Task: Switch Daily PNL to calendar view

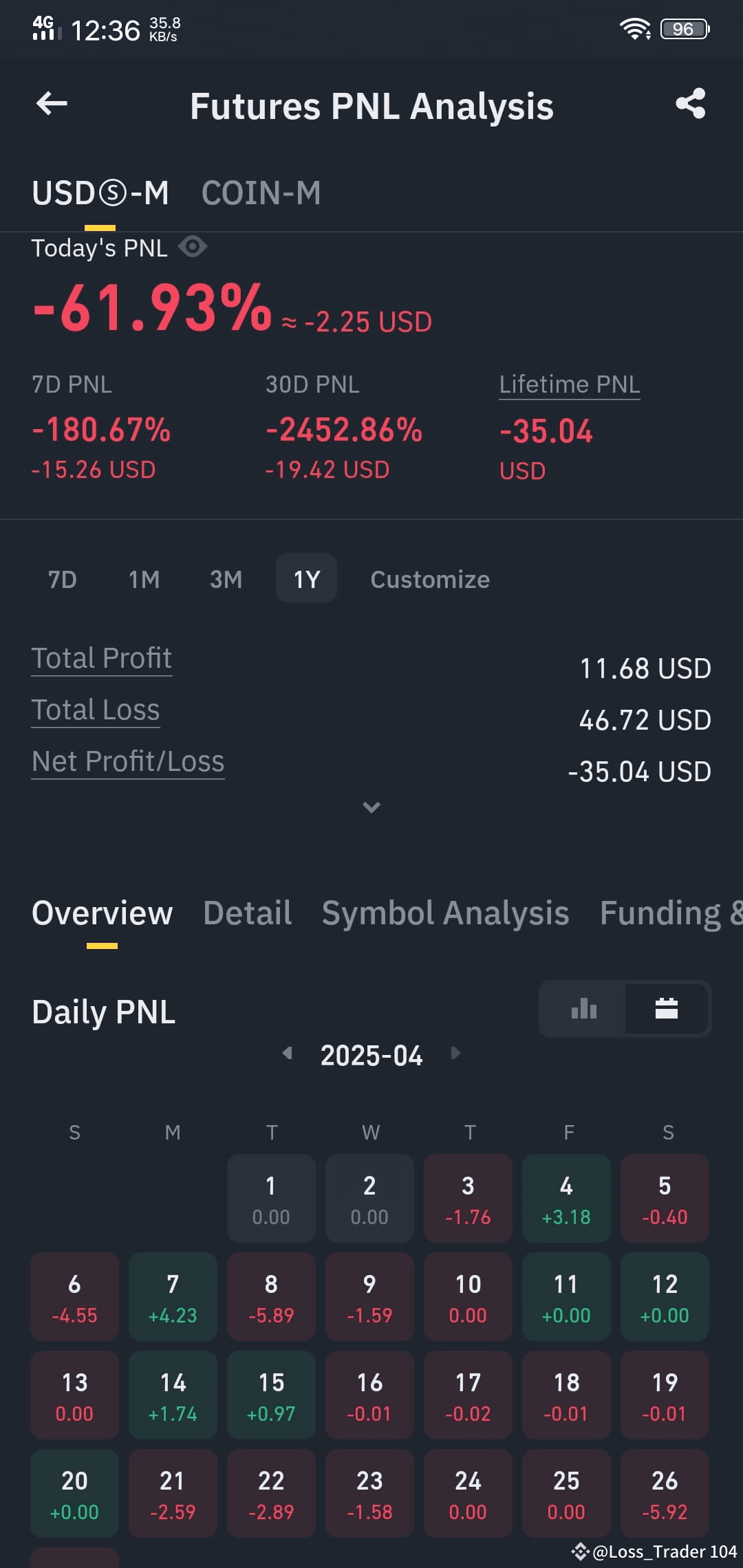Action: [x=667, y=1009]
